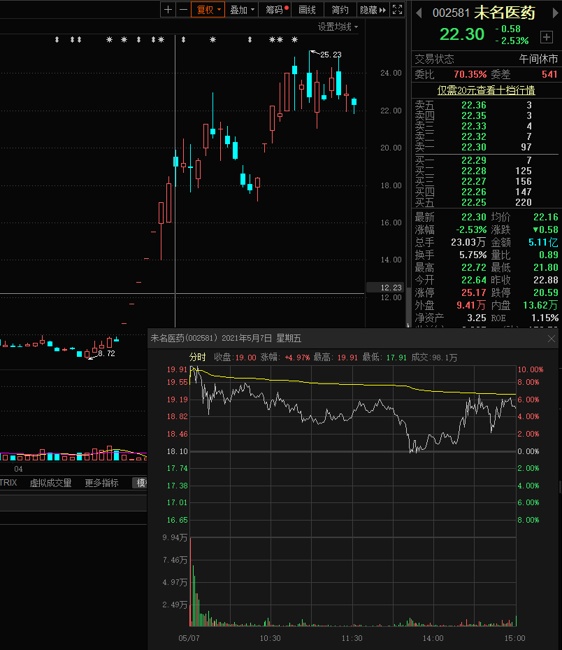Select the TRIX indicator tab
The height and width of the screenshot is (650, 562).
tap(8, 483)
